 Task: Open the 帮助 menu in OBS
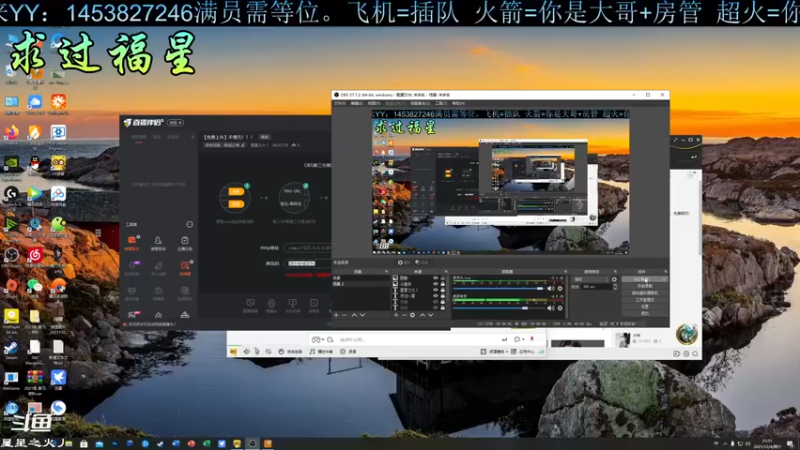pos(458,103)
